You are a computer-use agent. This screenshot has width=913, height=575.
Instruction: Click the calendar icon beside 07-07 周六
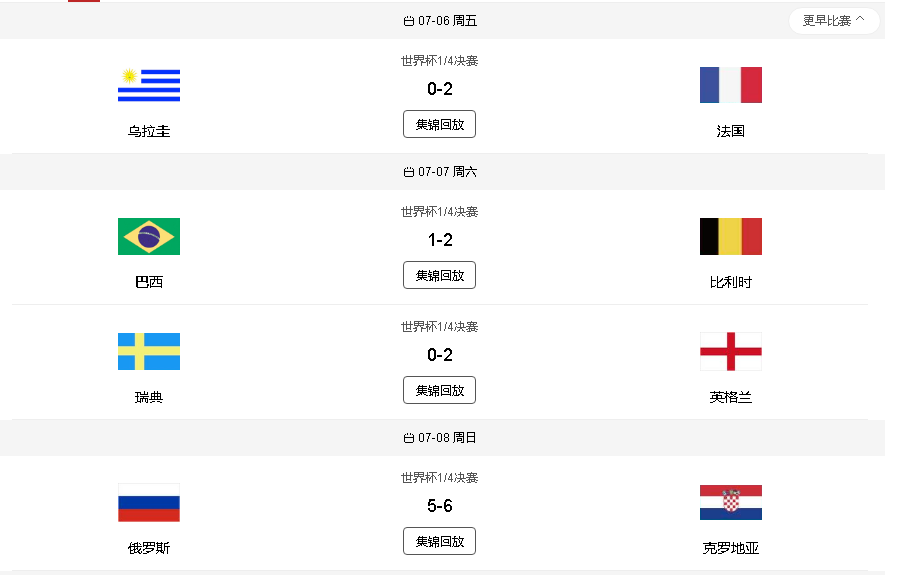coord(409,172)
